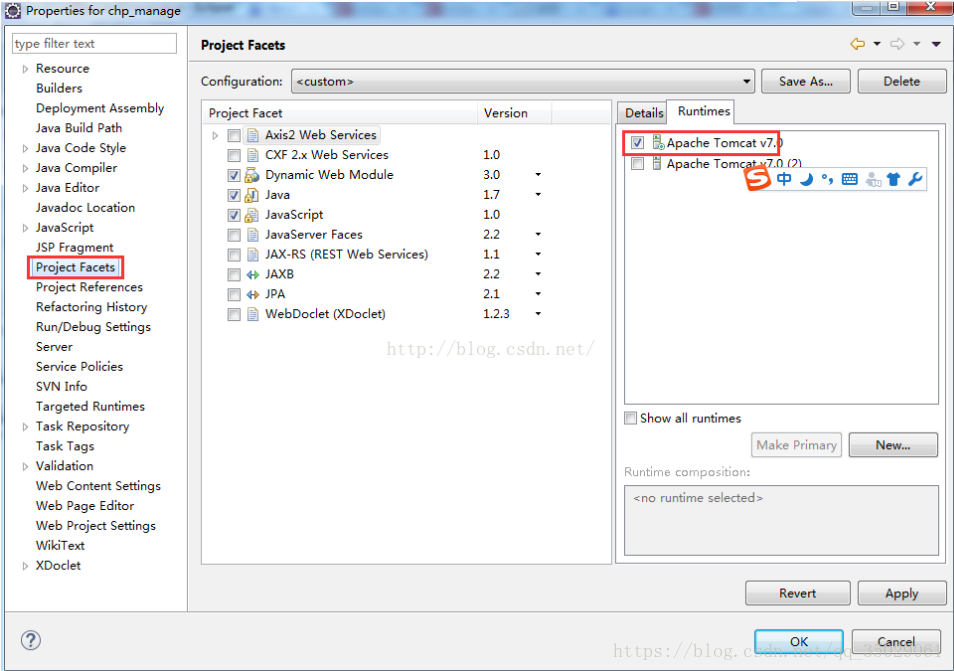
Task: Click the Axis2 Web Services document icon
Action: [252, 135]
